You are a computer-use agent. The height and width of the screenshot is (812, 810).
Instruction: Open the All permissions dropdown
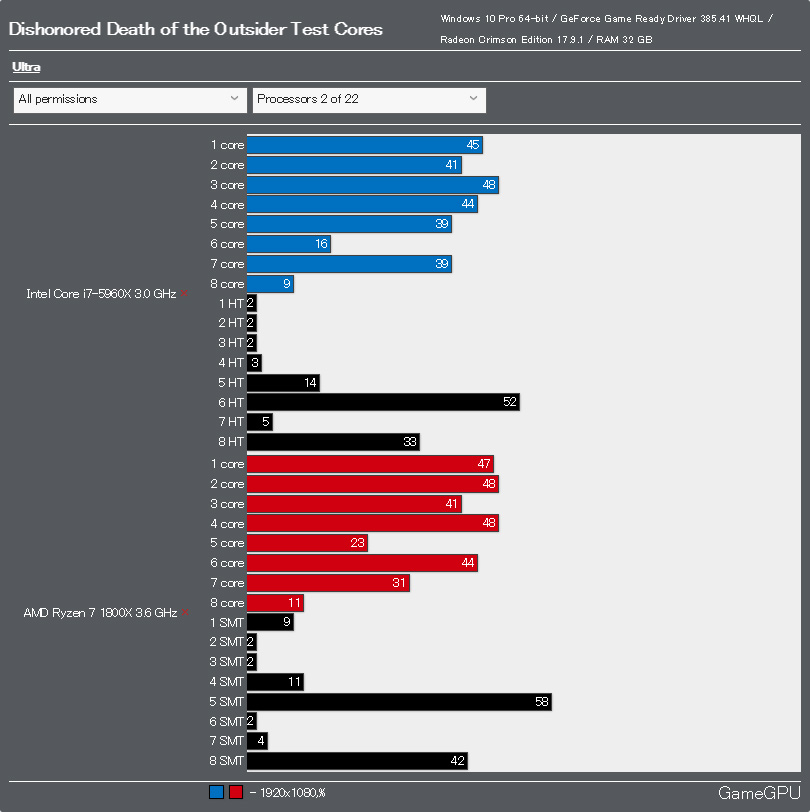coord(130,100)
